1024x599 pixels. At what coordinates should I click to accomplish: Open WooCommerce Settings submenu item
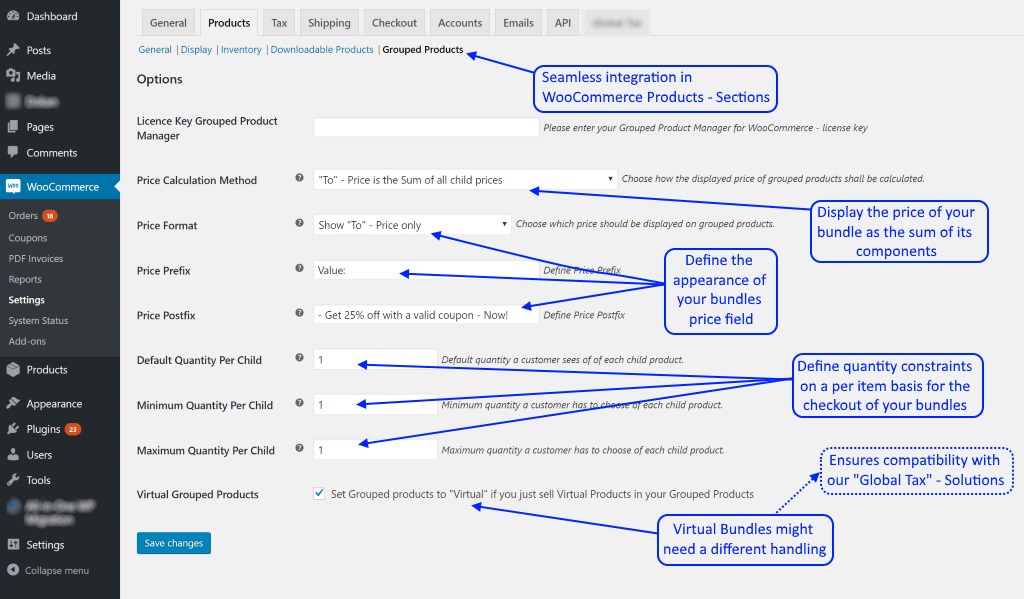[26, 300]
